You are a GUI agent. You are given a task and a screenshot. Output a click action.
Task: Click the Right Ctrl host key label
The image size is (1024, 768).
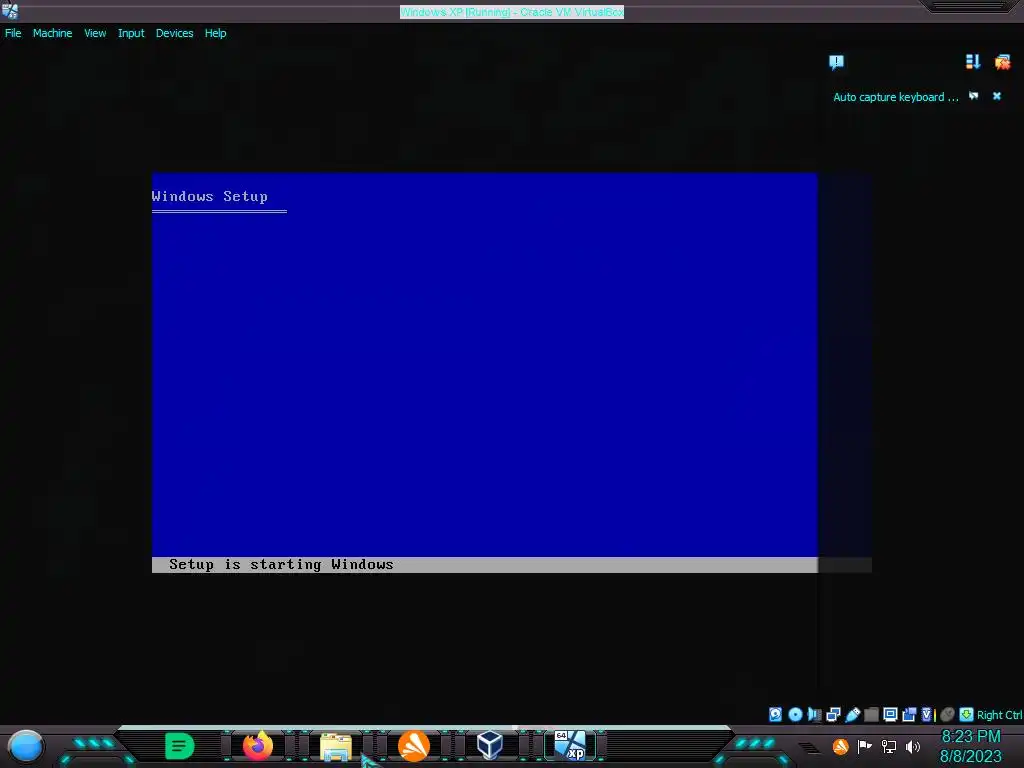(x=999, y=715)
